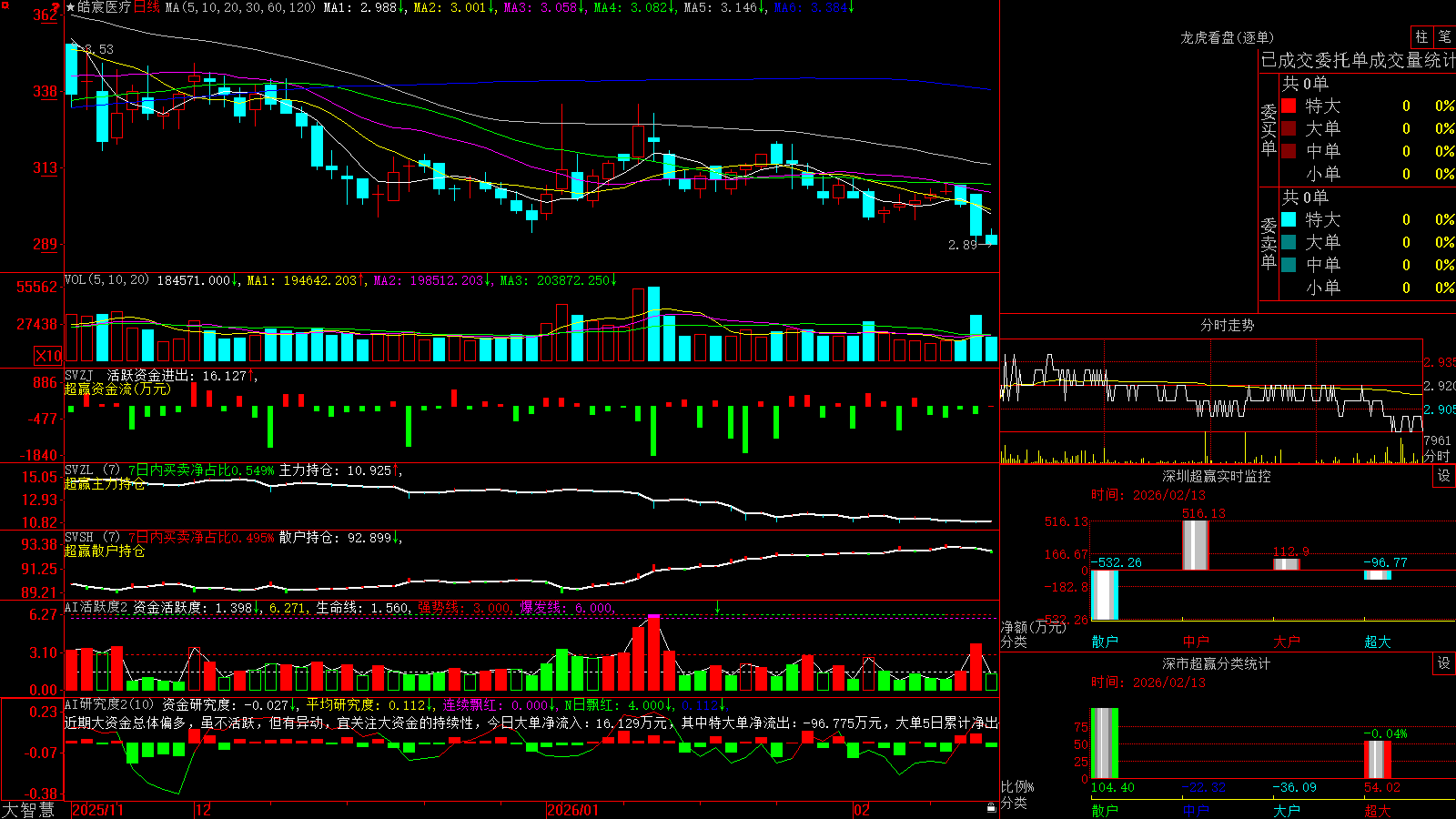
Task: Open 设 settings for 深市超赢分类统计
Action: pyautogui.click(x=1444, y=663)
